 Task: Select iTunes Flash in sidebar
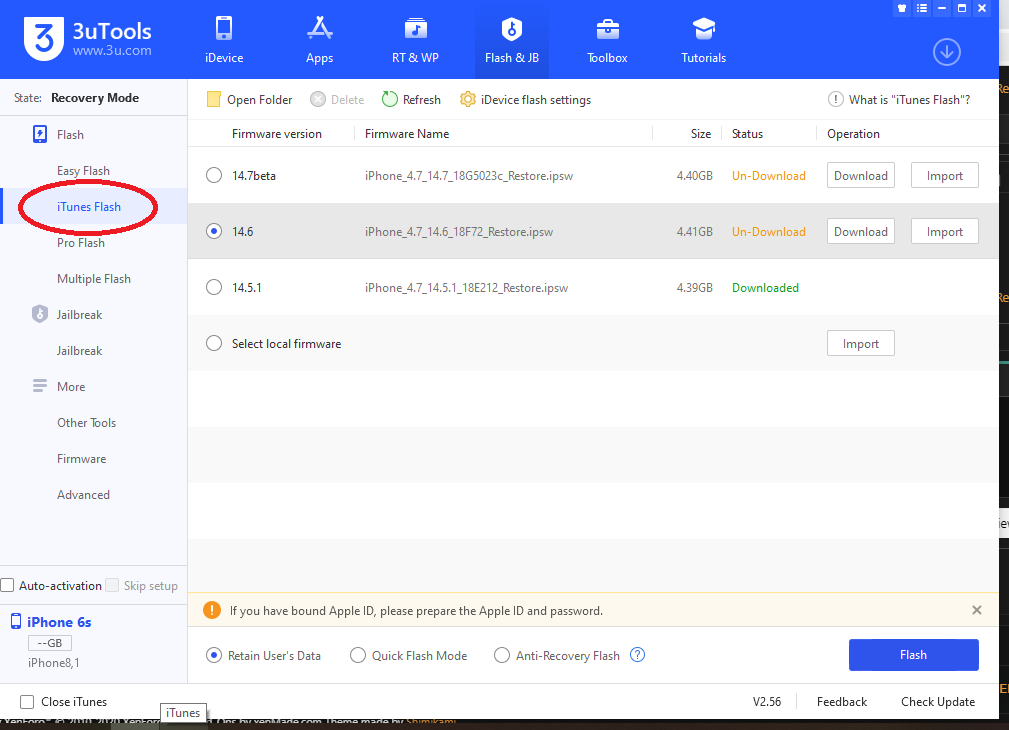pyautogui.click(x=89, y=207)
